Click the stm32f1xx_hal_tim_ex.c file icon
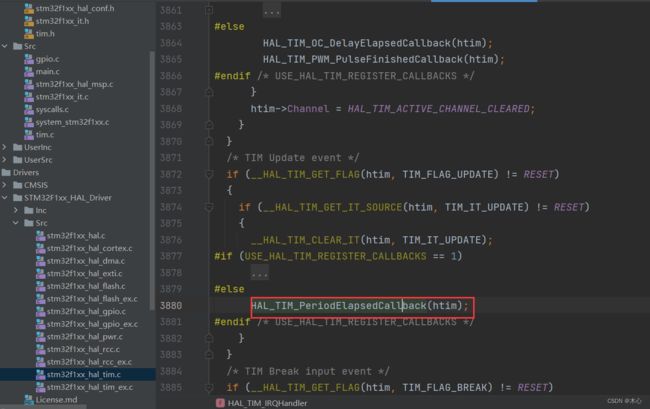The height and width of the screenshot is (409, 650). [x=40, y=387]
